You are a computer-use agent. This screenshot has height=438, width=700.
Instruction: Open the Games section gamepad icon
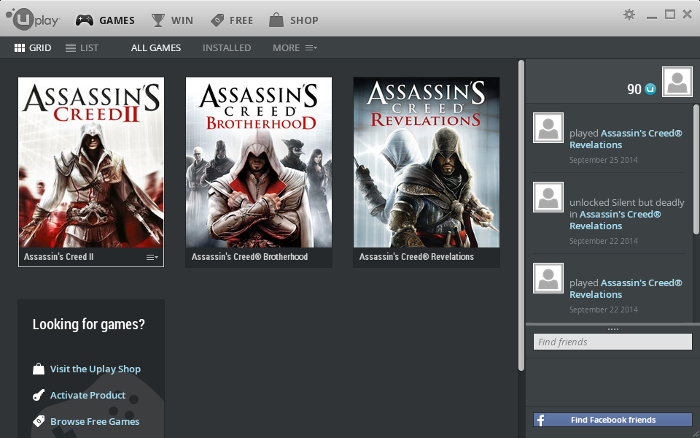pyautogui.click(x=84, y=20)
